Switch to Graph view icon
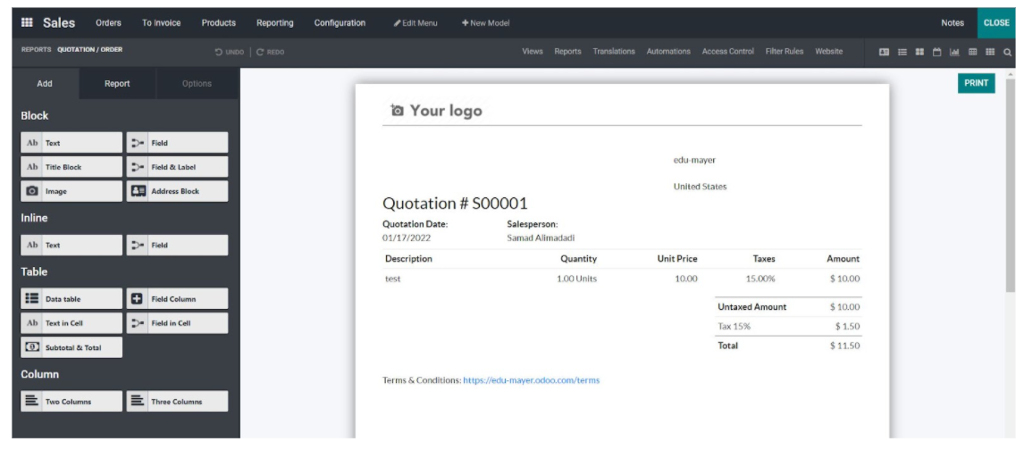The width and height of the screenshot is (1024, 450). (x=954, y=52)
